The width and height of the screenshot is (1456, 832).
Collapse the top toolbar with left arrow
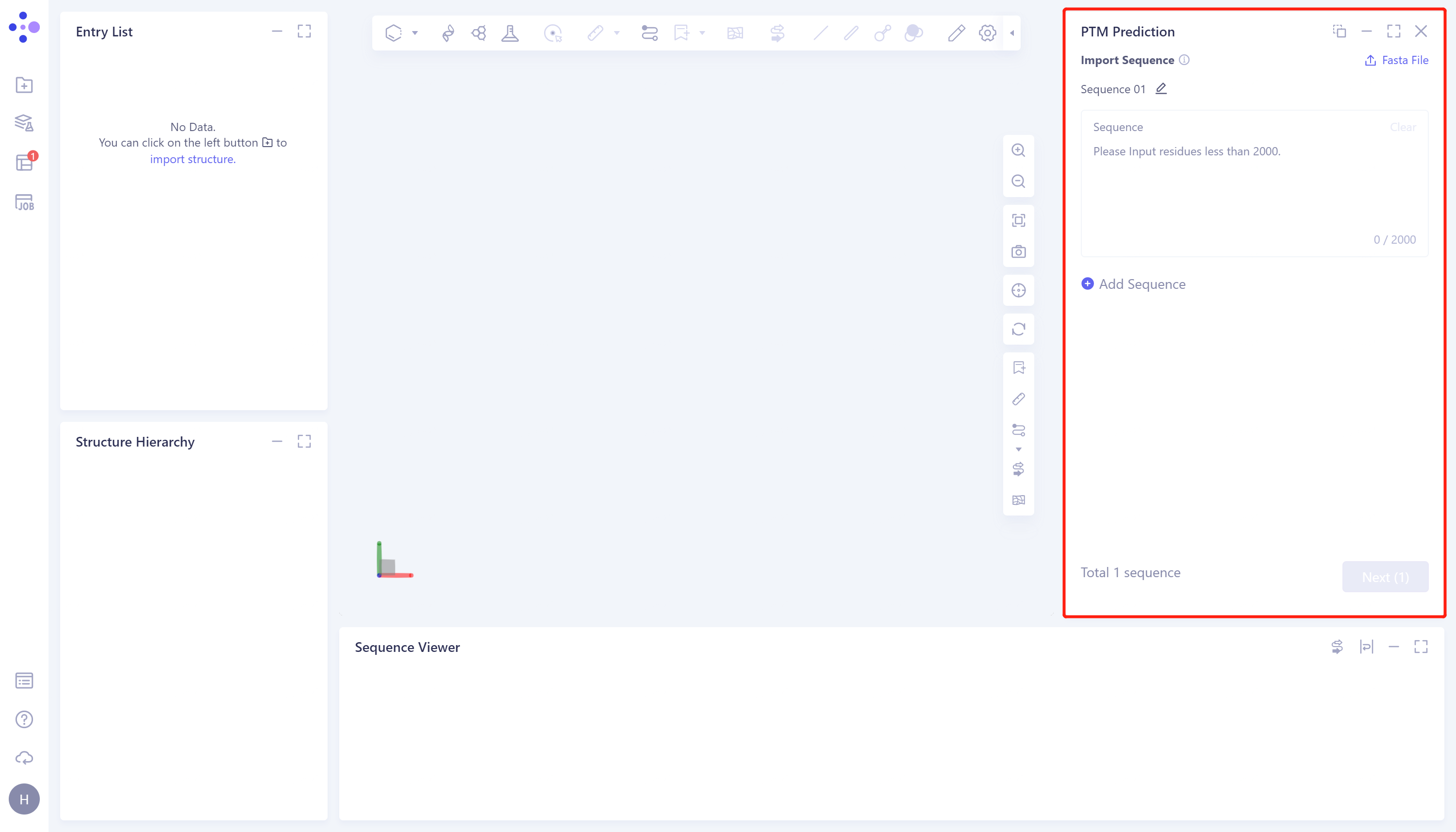click(1012, 33)
